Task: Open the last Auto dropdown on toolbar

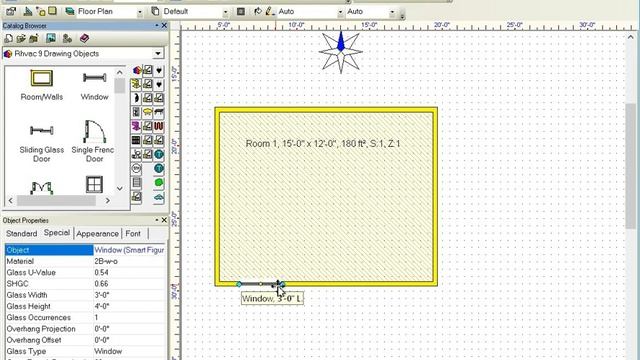Action: point(392,12)
